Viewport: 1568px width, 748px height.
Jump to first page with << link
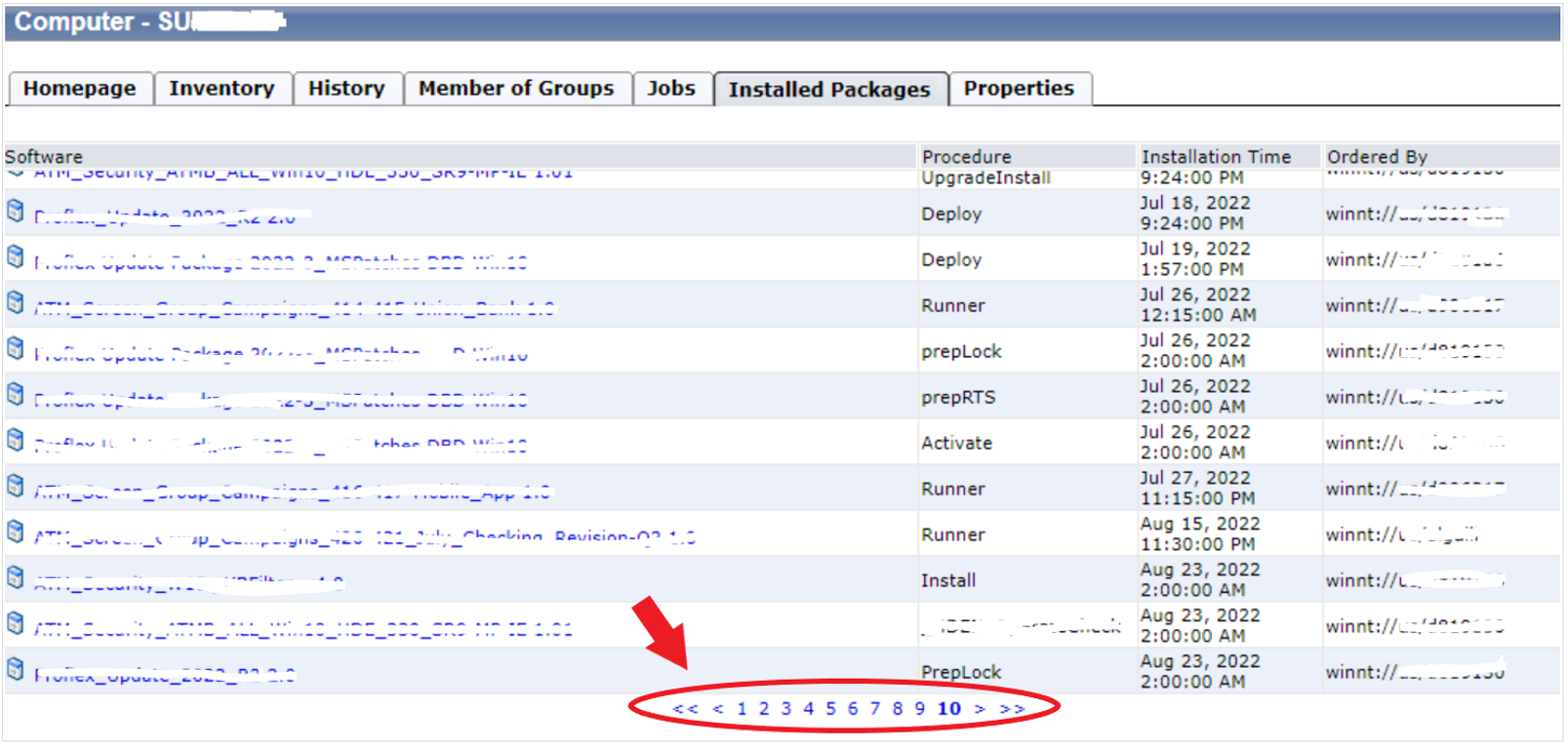coord(685,709)
